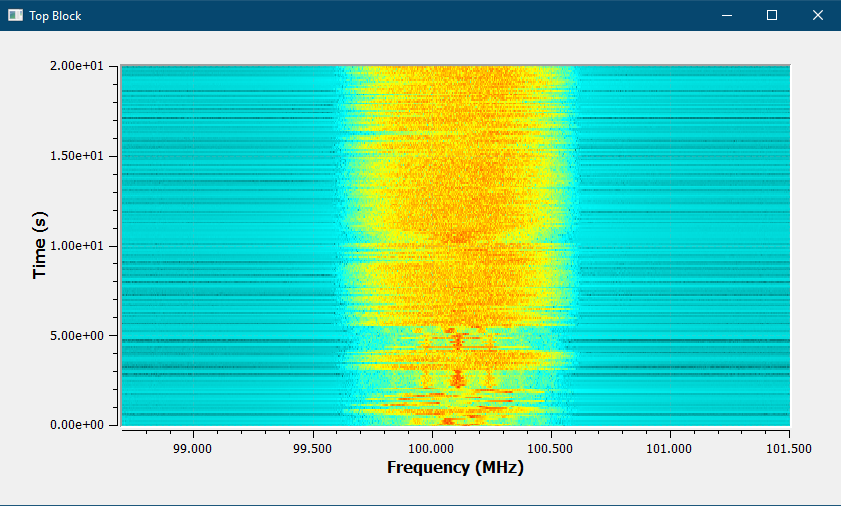This screenshot has height=506, width=841.
Task: Minimize the Top Block window
Action: (x=727, y=15)
